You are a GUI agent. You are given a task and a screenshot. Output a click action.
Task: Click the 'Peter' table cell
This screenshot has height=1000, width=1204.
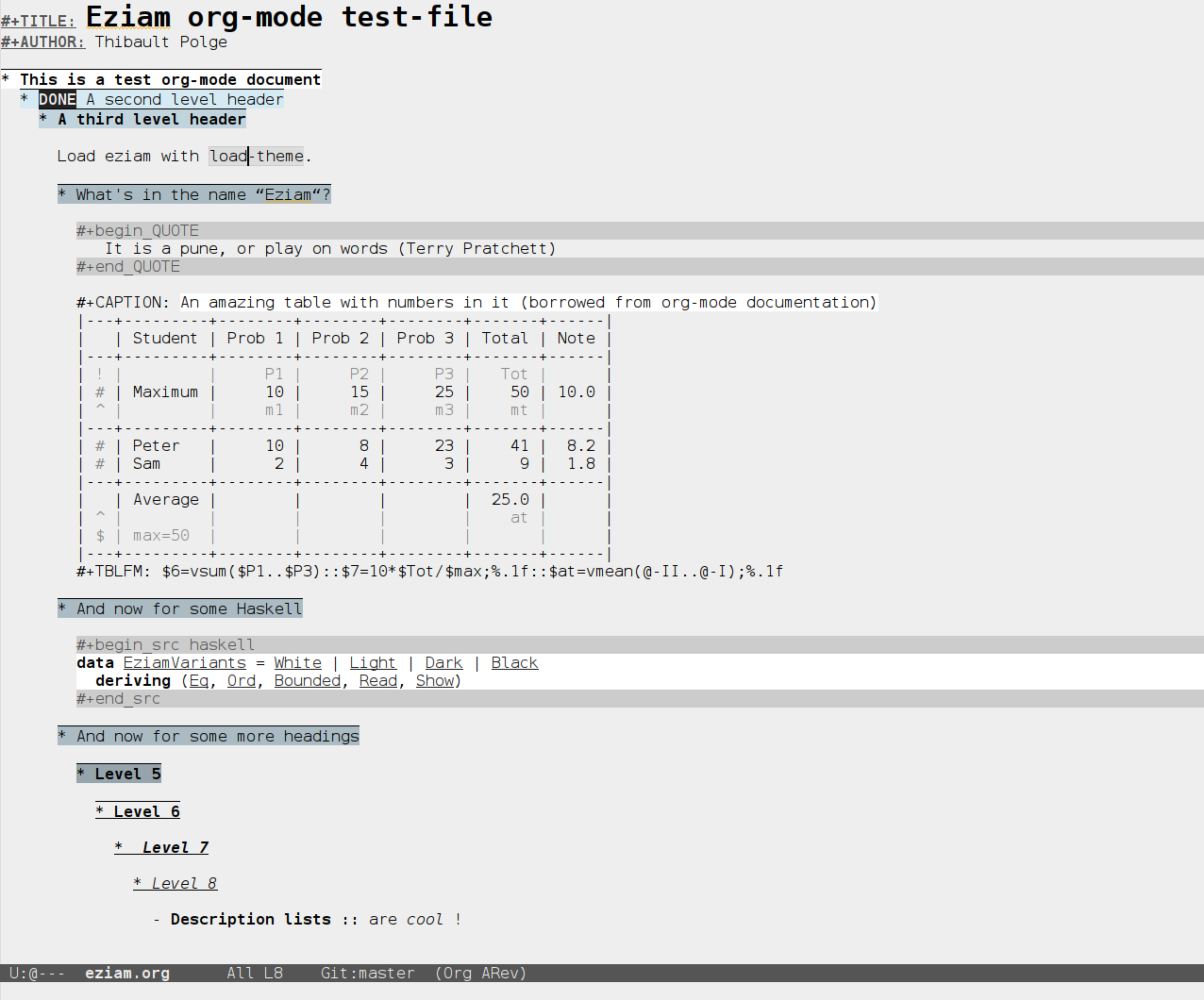click(156, 446)
